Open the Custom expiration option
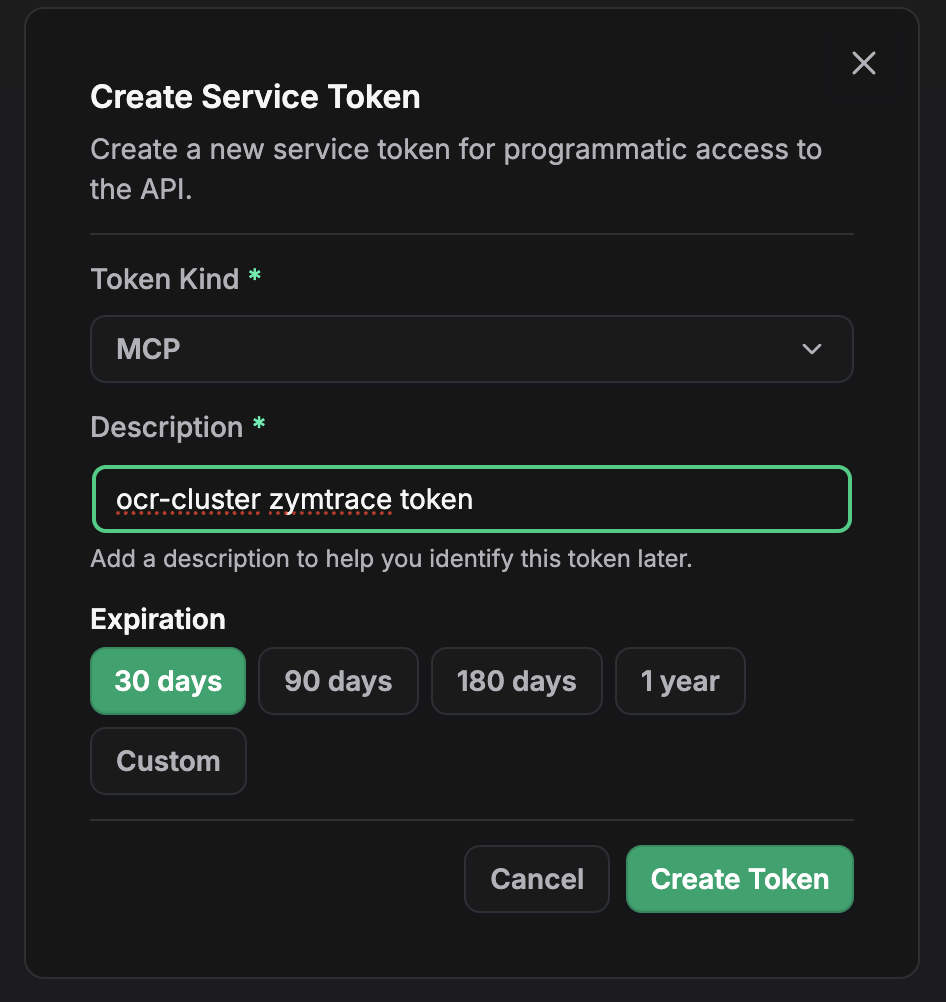Viewport: 946px width, 1002px height. pos(168,761)
